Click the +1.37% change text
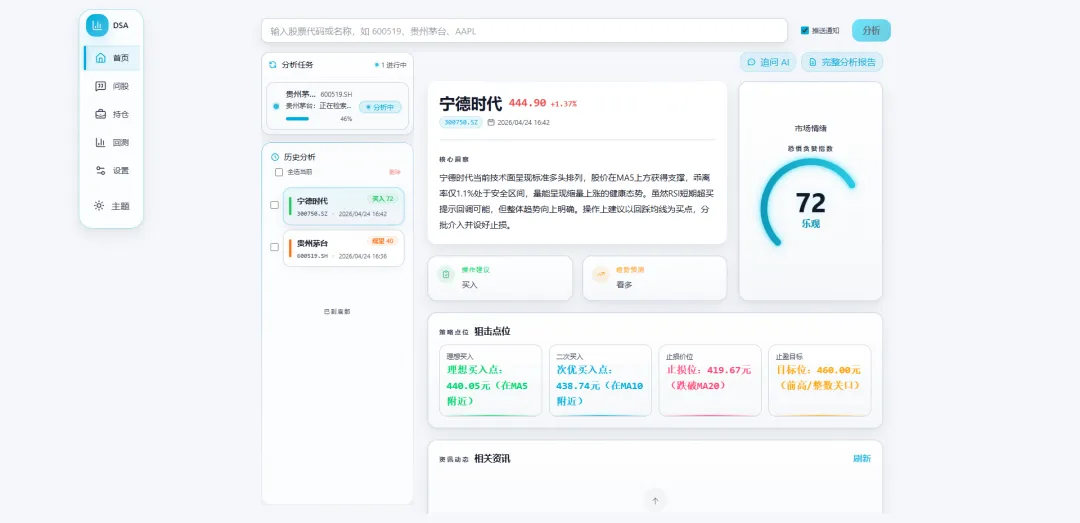Screen dimensions: 1080x523 click(x=563, y=104)
